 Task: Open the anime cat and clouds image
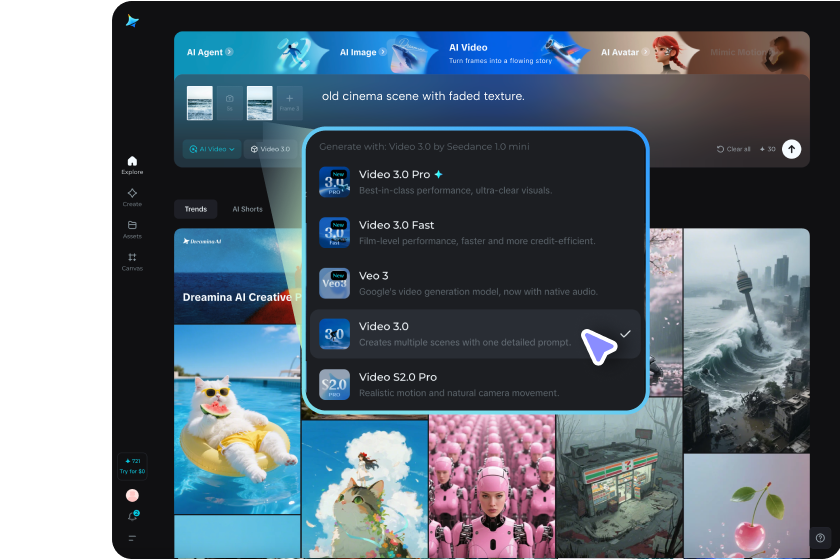point(365,489)
